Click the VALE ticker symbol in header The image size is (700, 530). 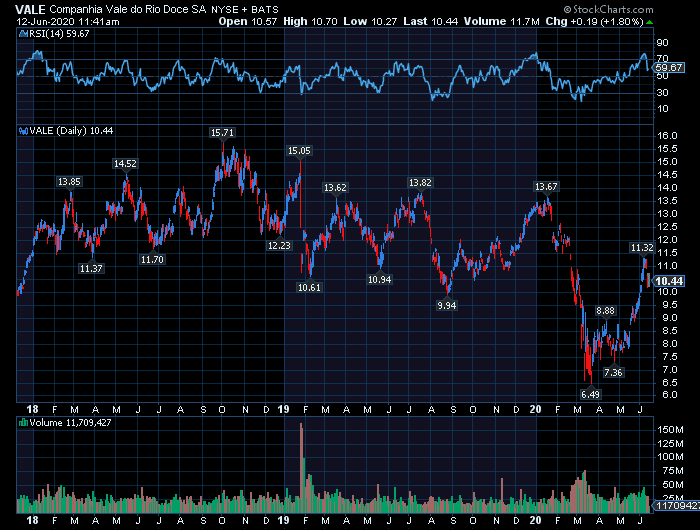30,9
